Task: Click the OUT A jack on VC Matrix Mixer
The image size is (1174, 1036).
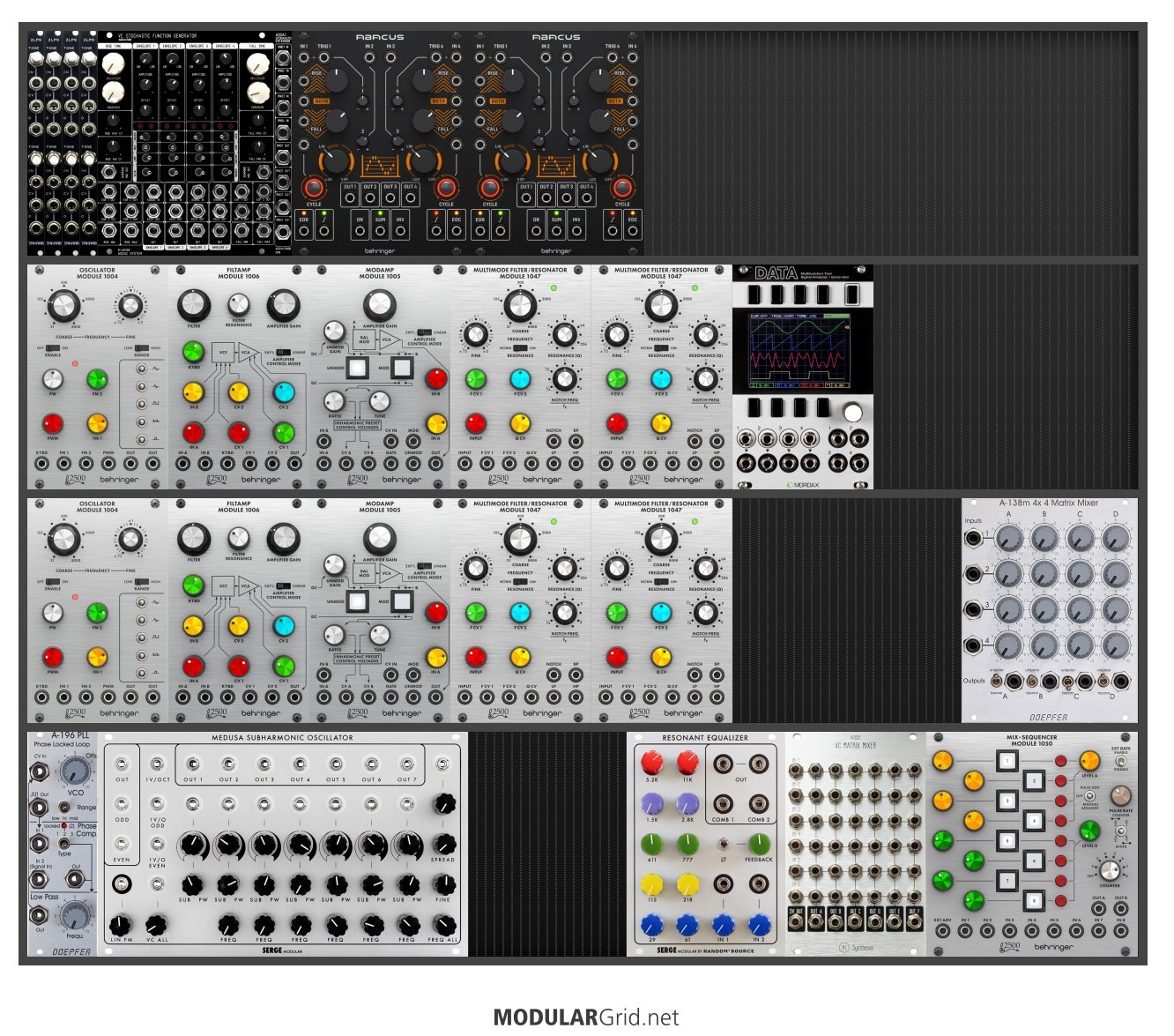Action: pyautogui.click(x=815, y=922)
